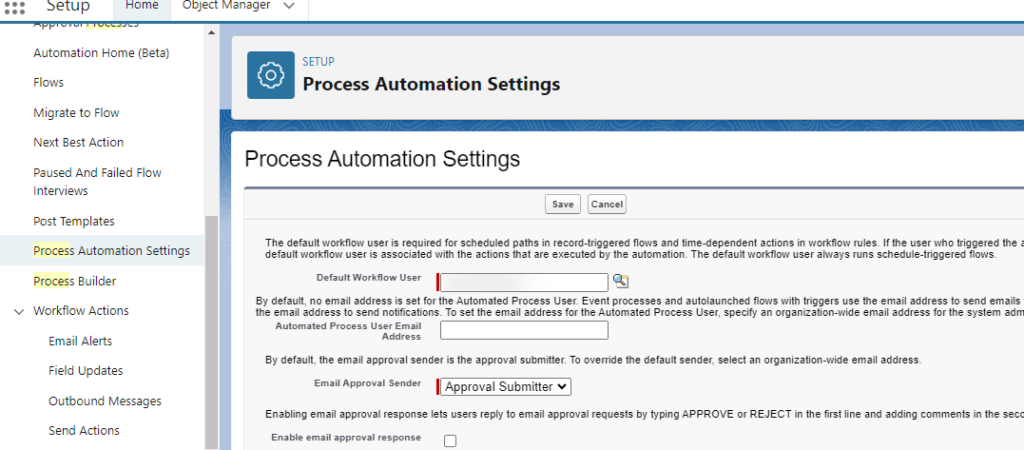Click the Save button

pyautogui.click(x=562, y=204)
